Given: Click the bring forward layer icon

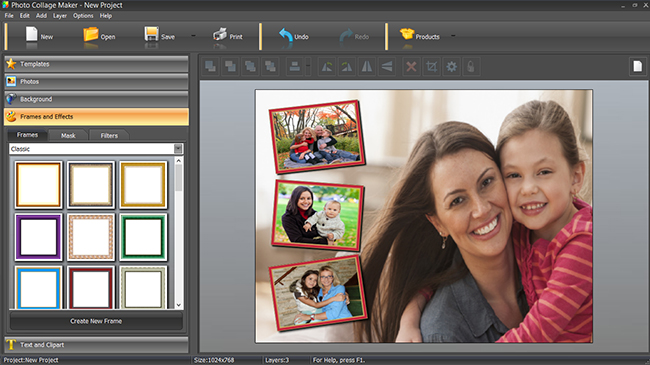Looking at the screenshot, I should (x=230, y=66).
